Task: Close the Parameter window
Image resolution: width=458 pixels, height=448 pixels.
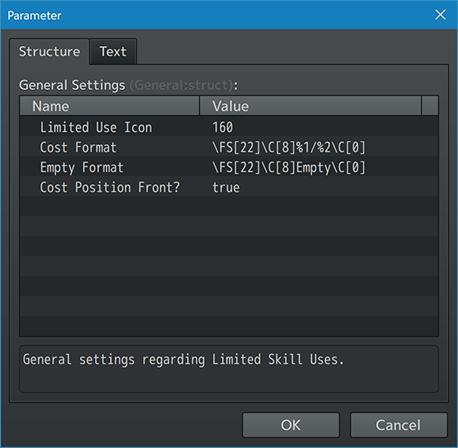Action: [440, 15]
